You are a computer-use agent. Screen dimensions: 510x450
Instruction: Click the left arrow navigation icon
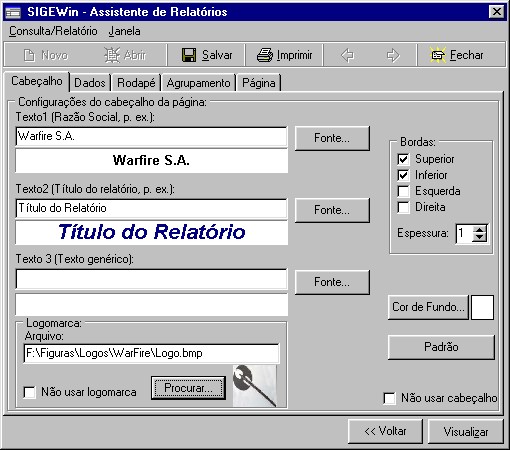click(348, 55)
